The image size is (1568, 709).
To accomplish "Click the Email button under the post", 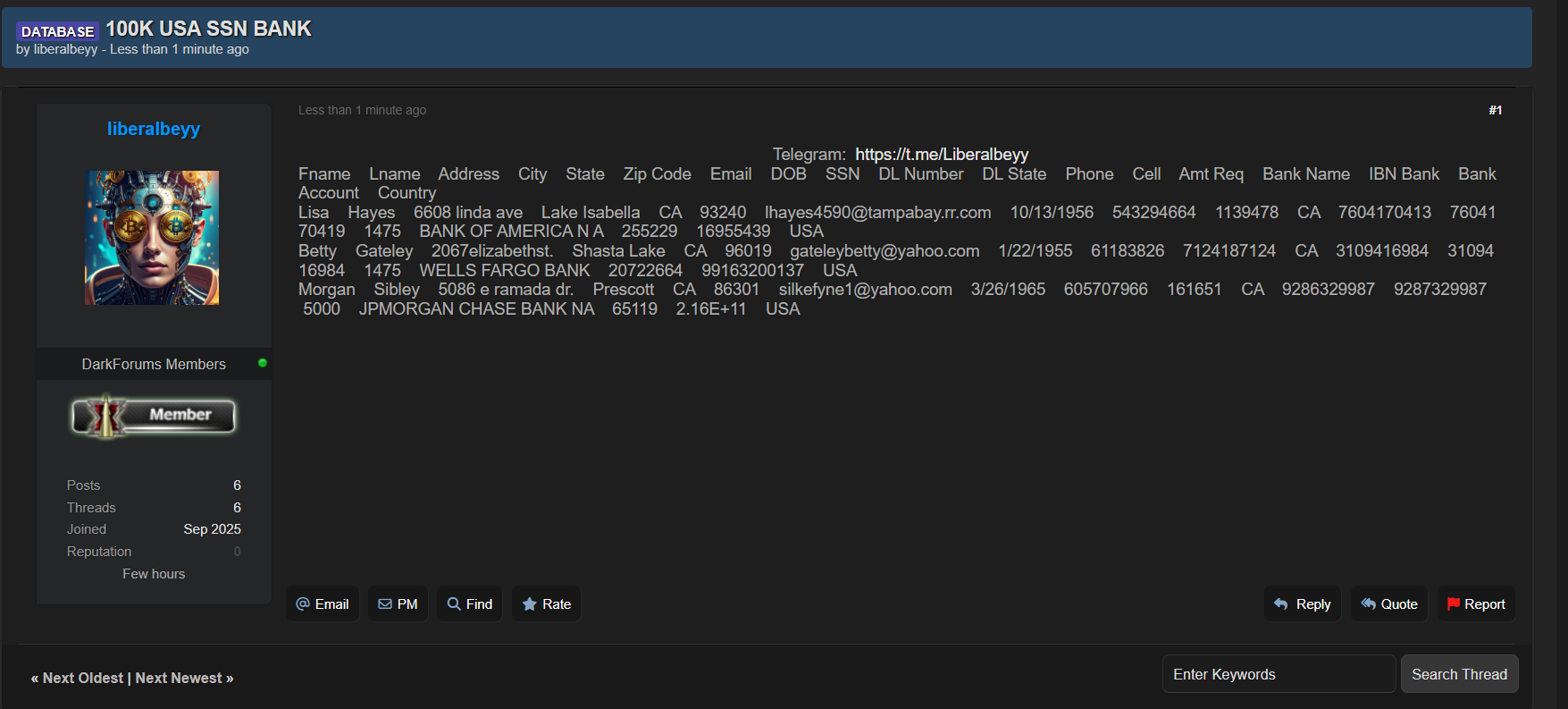I will [x=323, y=604].
